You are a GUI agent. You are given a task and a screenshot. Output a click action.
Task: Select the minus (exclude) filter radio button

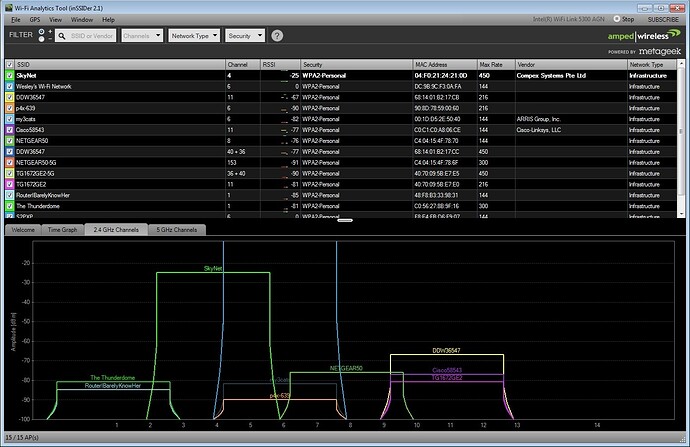coord(41,39)
